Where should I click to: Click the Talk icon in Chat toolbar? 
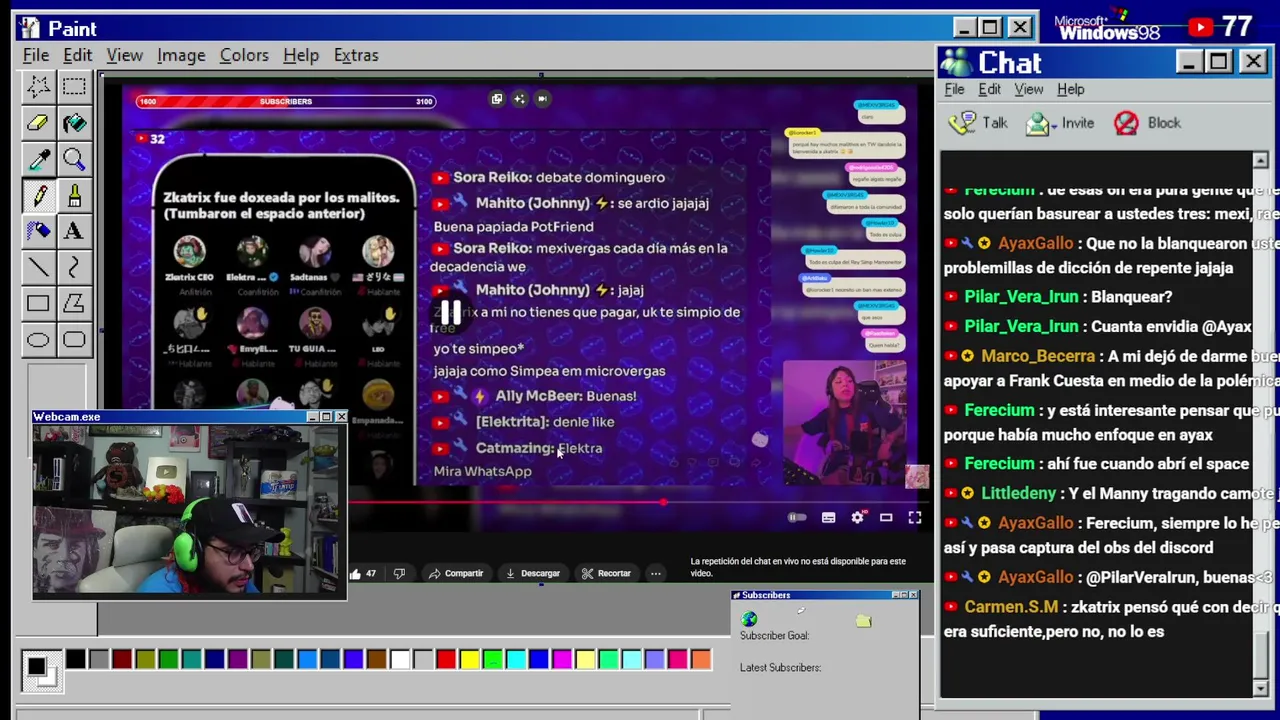(x=962, y=123)
